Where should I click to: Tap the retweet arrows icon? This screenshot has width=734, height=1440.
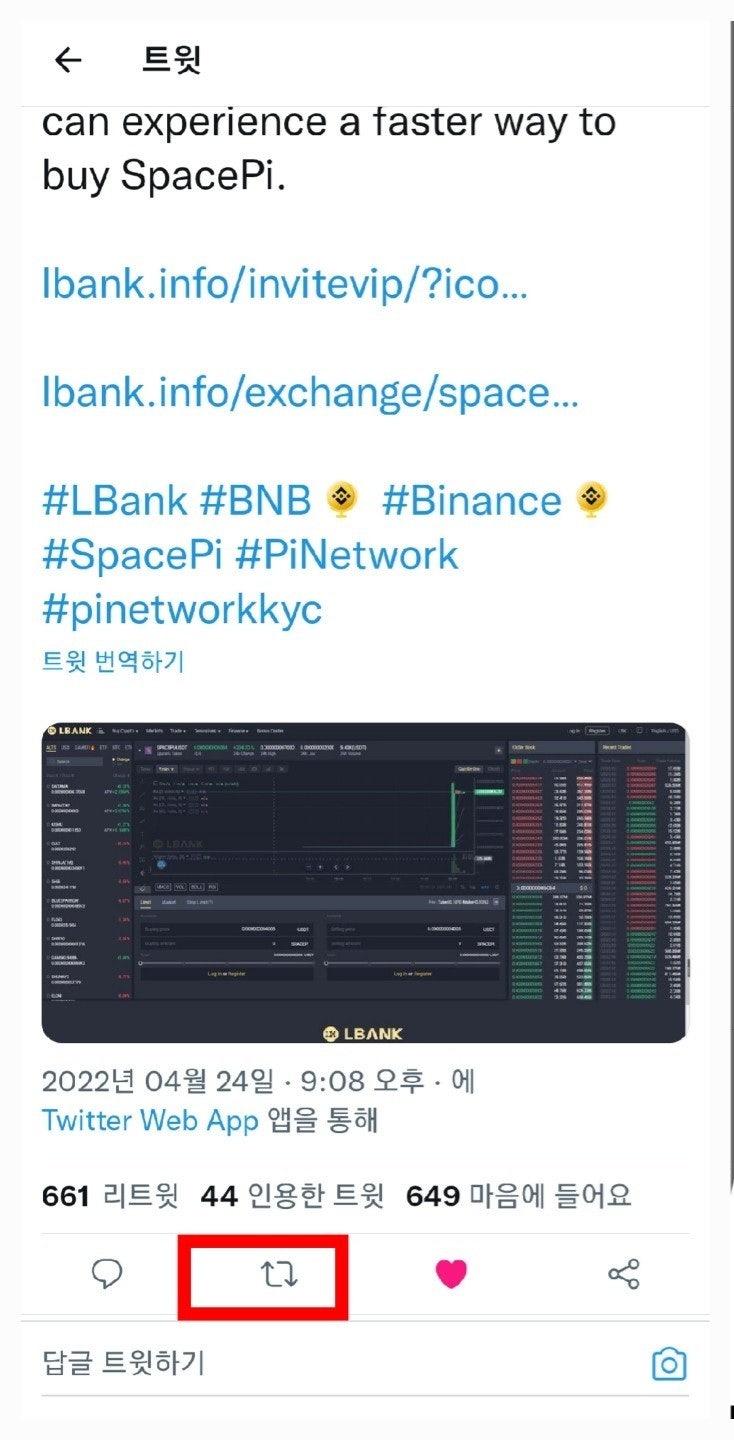(x=280, y=1274)
